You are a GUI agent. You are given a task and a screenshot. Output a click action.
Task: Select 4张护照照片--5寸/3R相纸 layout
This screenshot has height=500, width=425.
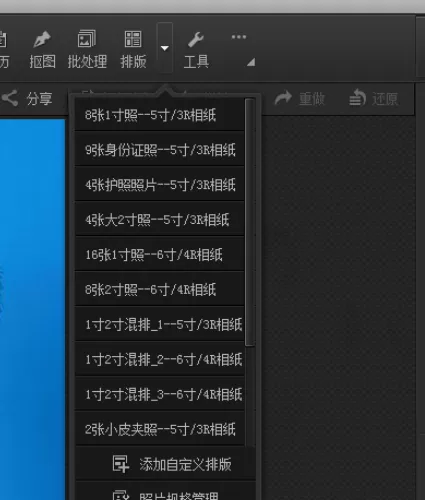click(x=160, y=185)
